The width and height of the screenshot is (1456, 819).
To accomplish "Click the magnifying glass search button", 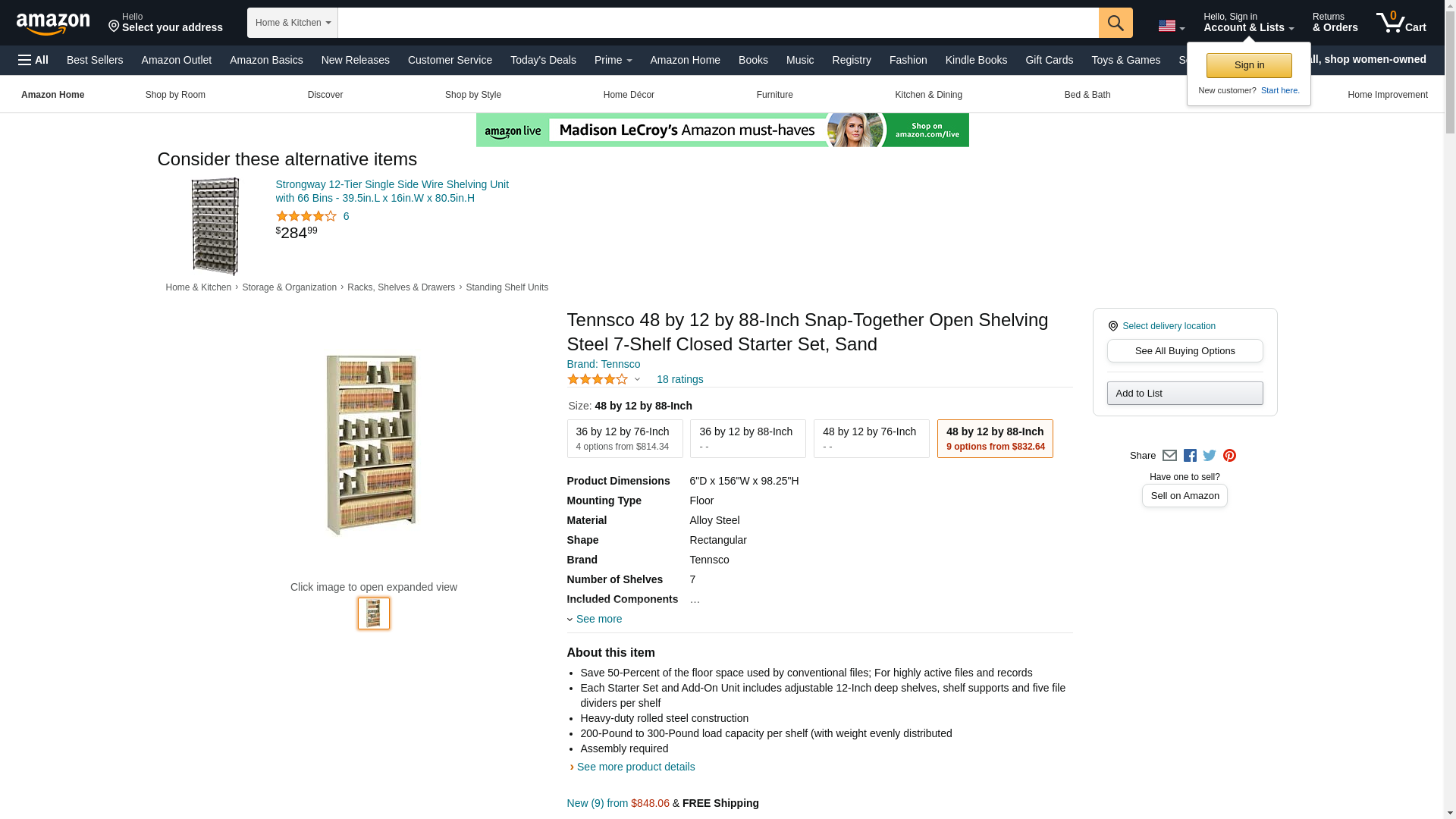I will coord(1116,23).
